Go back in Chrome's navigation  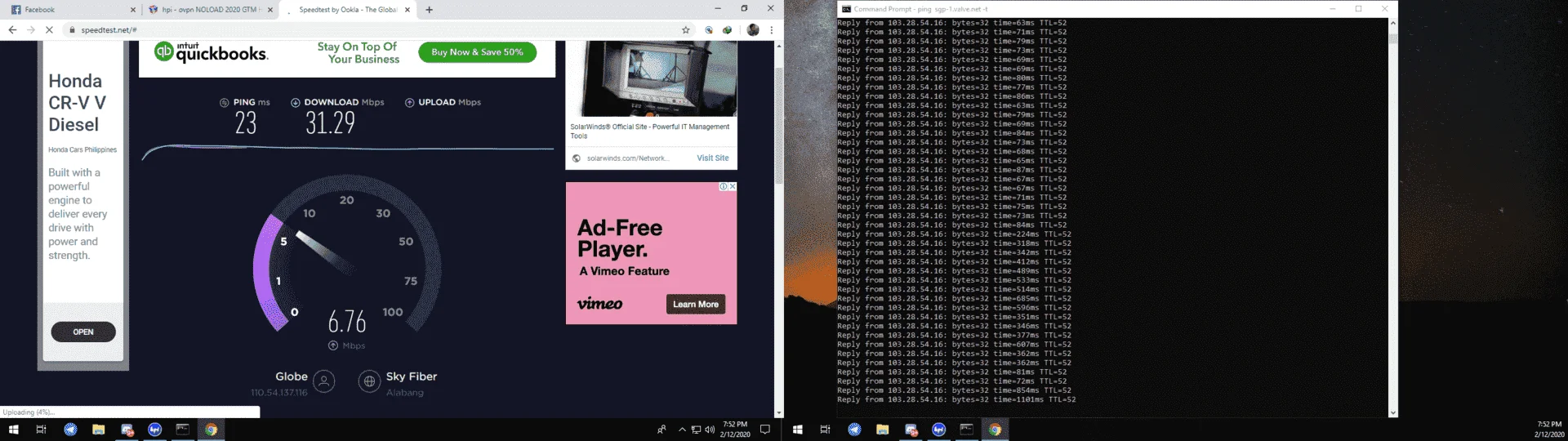click(12, 29)
